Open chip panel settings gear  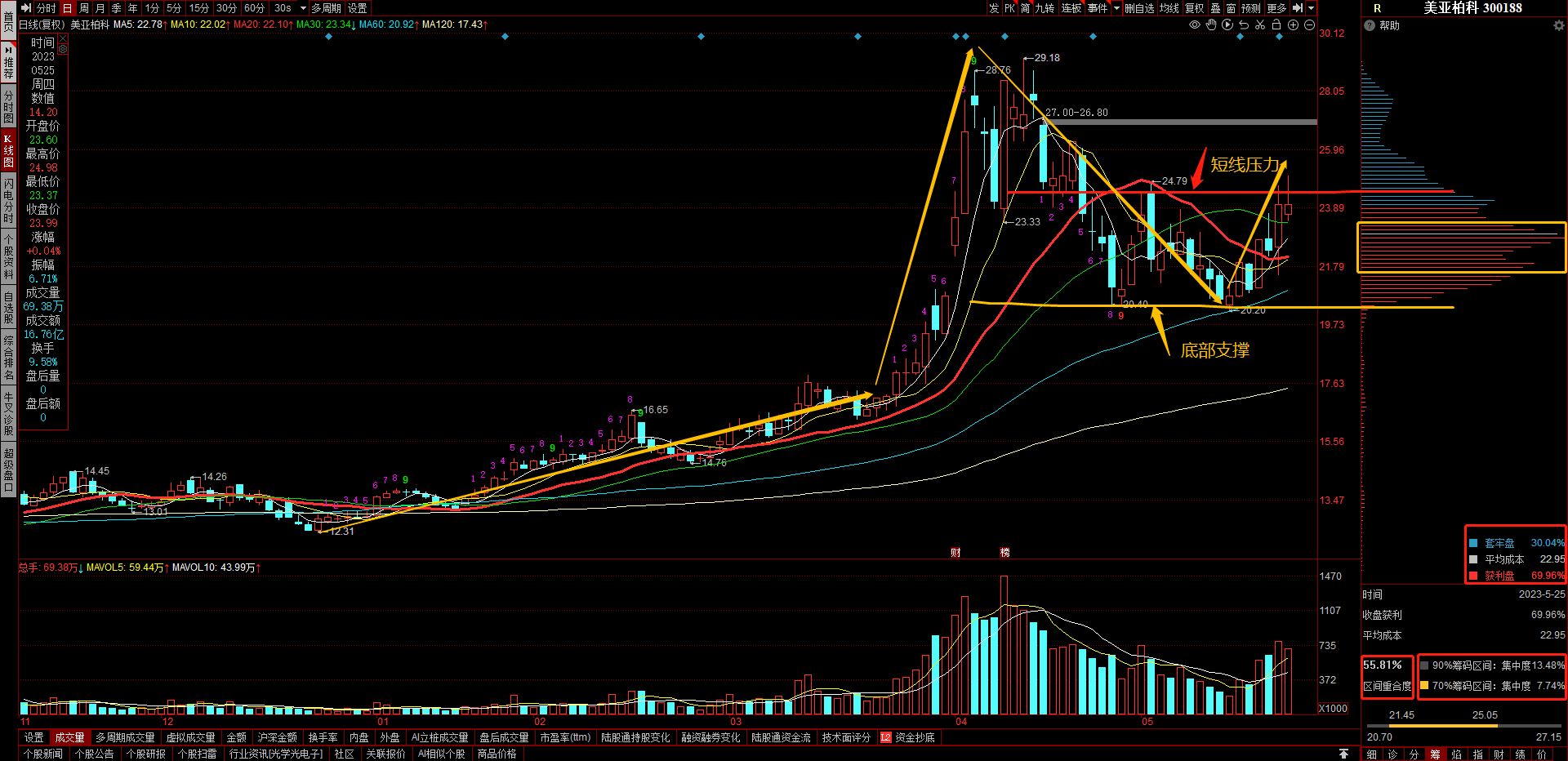pos(1558,25)
